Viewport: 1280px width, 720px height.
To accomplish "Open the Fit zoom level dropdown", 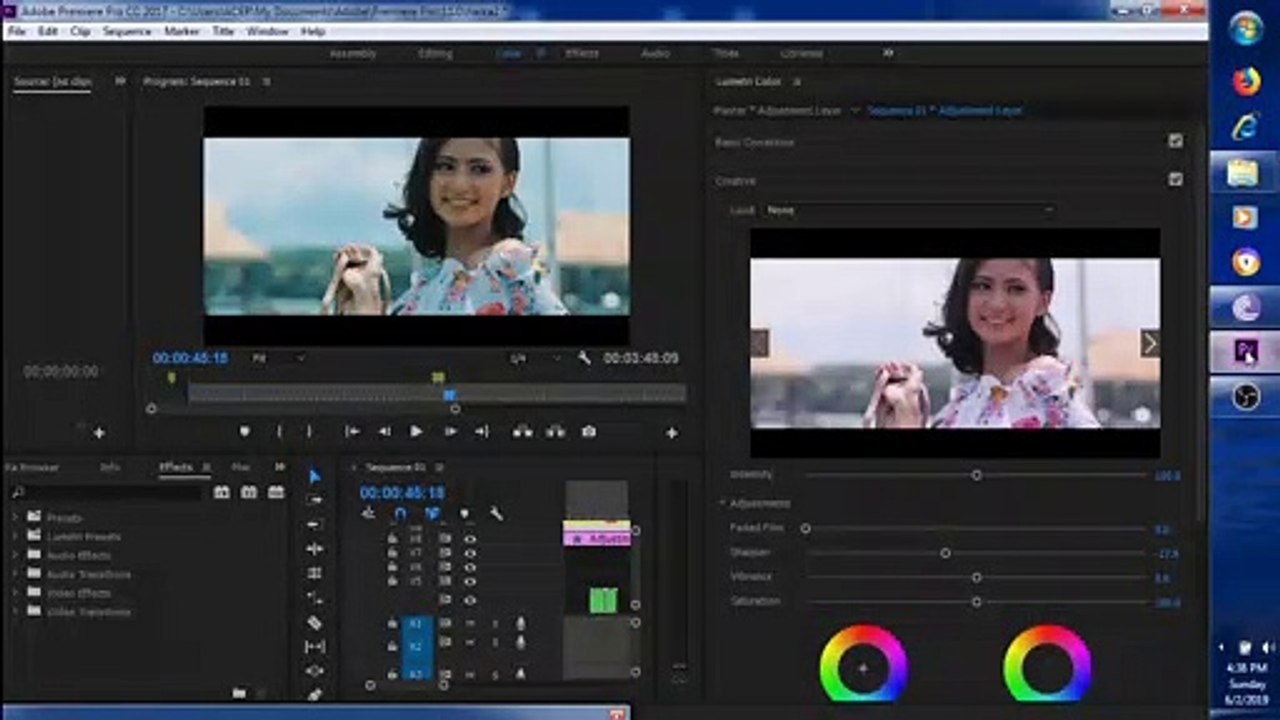I will coord(278,358).
